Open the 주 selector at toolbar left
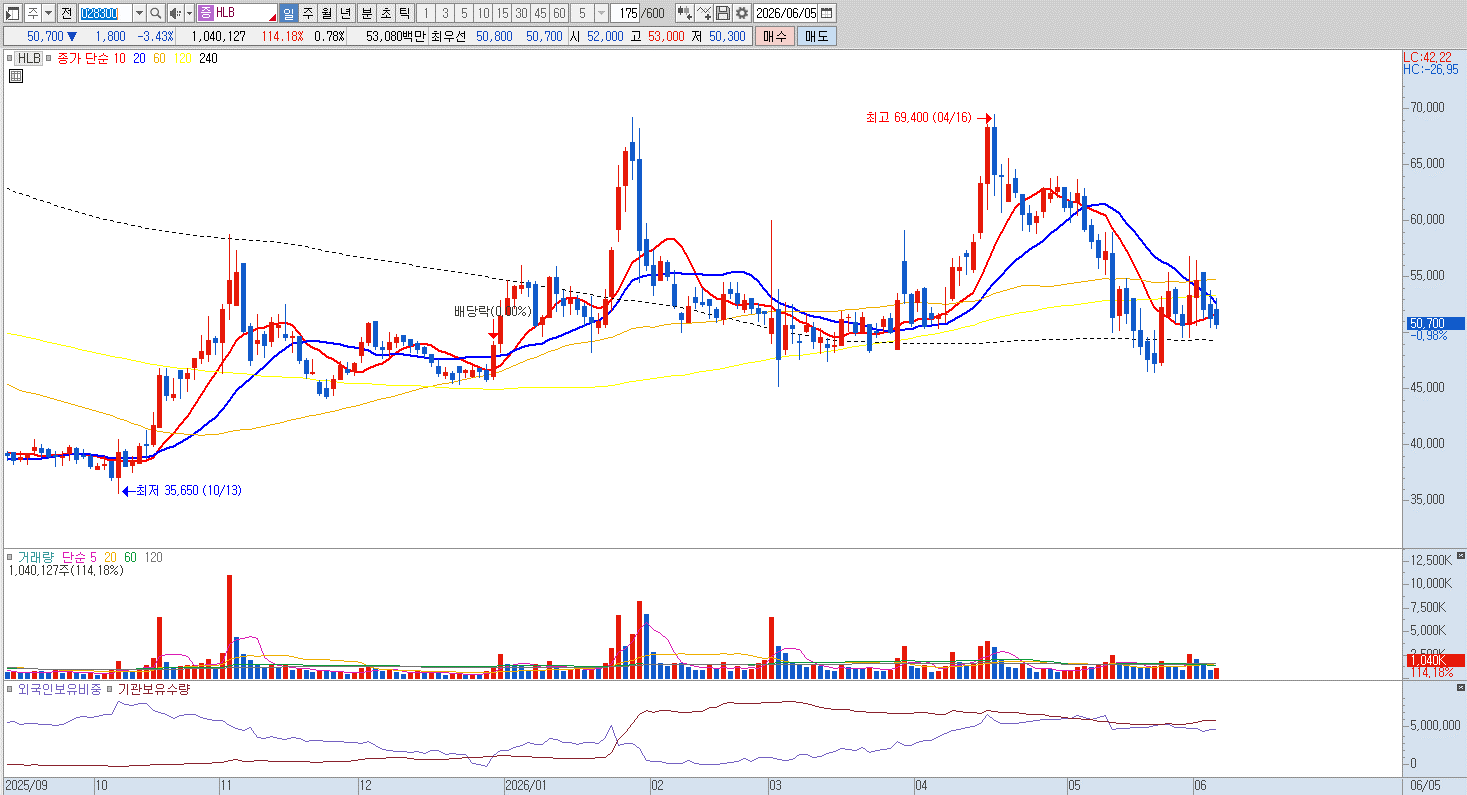 coord(33,13)
